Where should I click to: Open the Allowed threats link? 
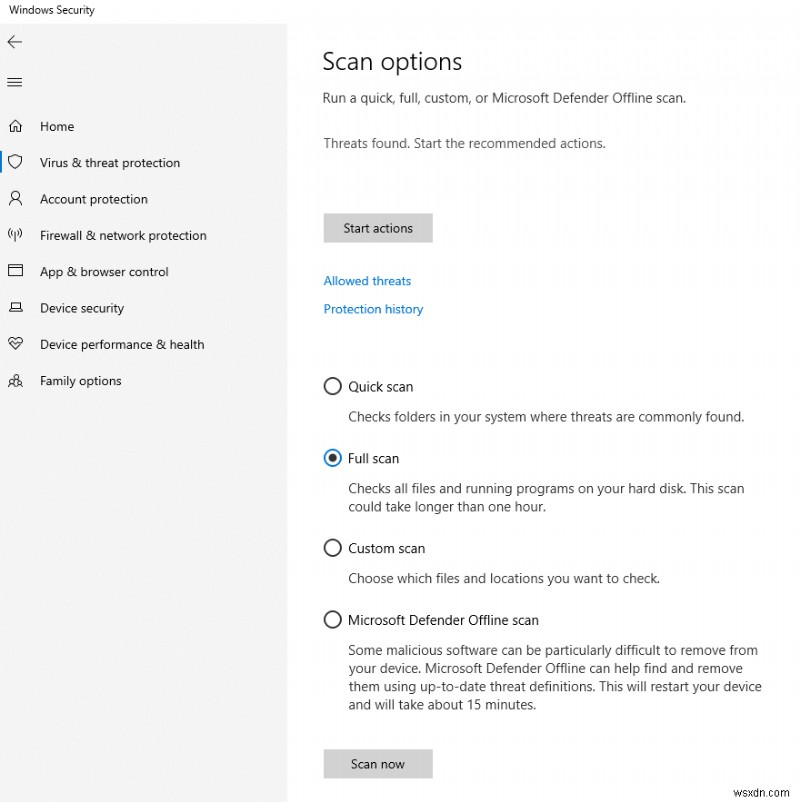click(367, 281)
